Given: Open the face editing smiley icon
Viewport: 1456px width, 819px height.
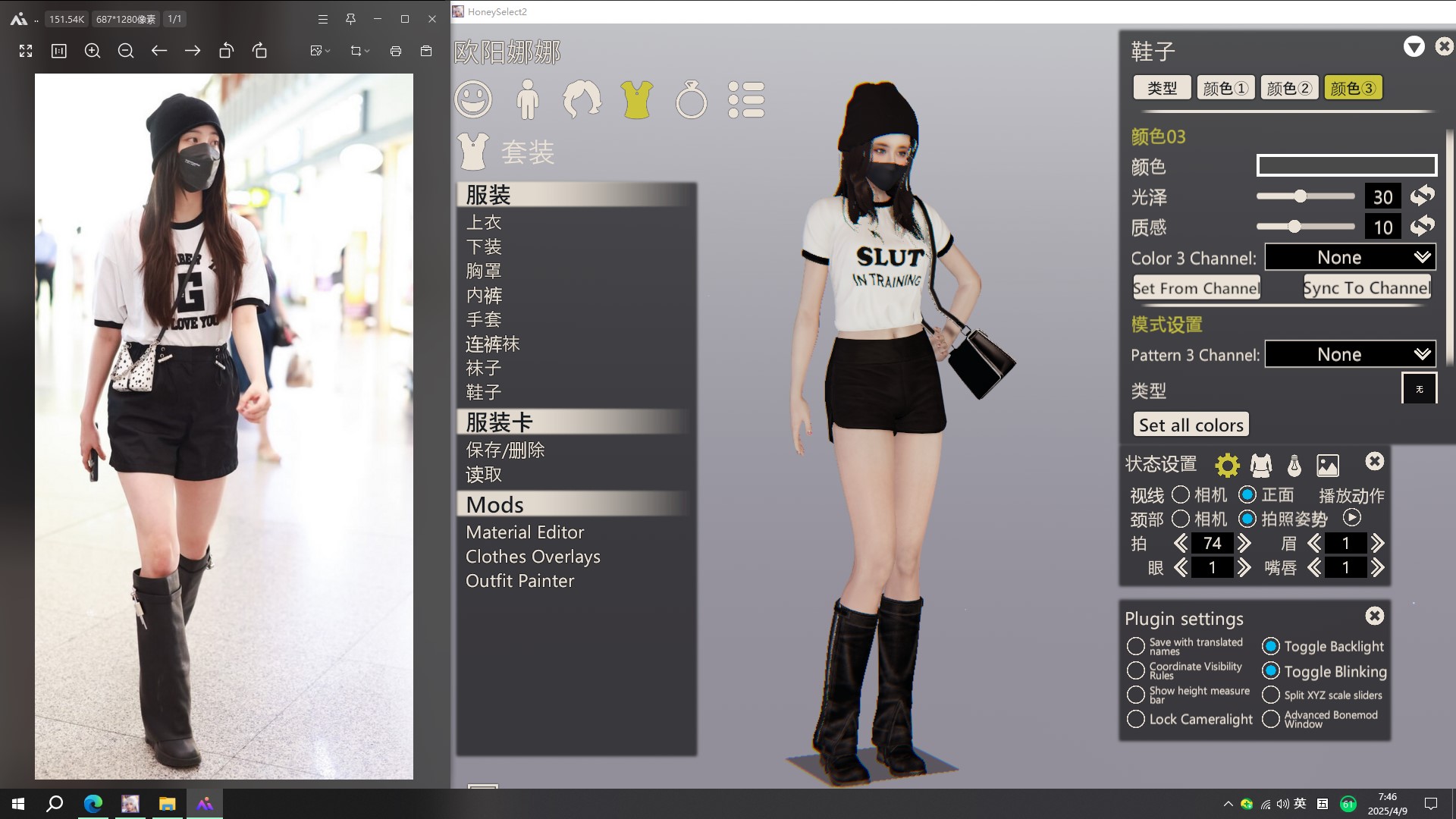Looking at the screenshot, I should (473, 99).
